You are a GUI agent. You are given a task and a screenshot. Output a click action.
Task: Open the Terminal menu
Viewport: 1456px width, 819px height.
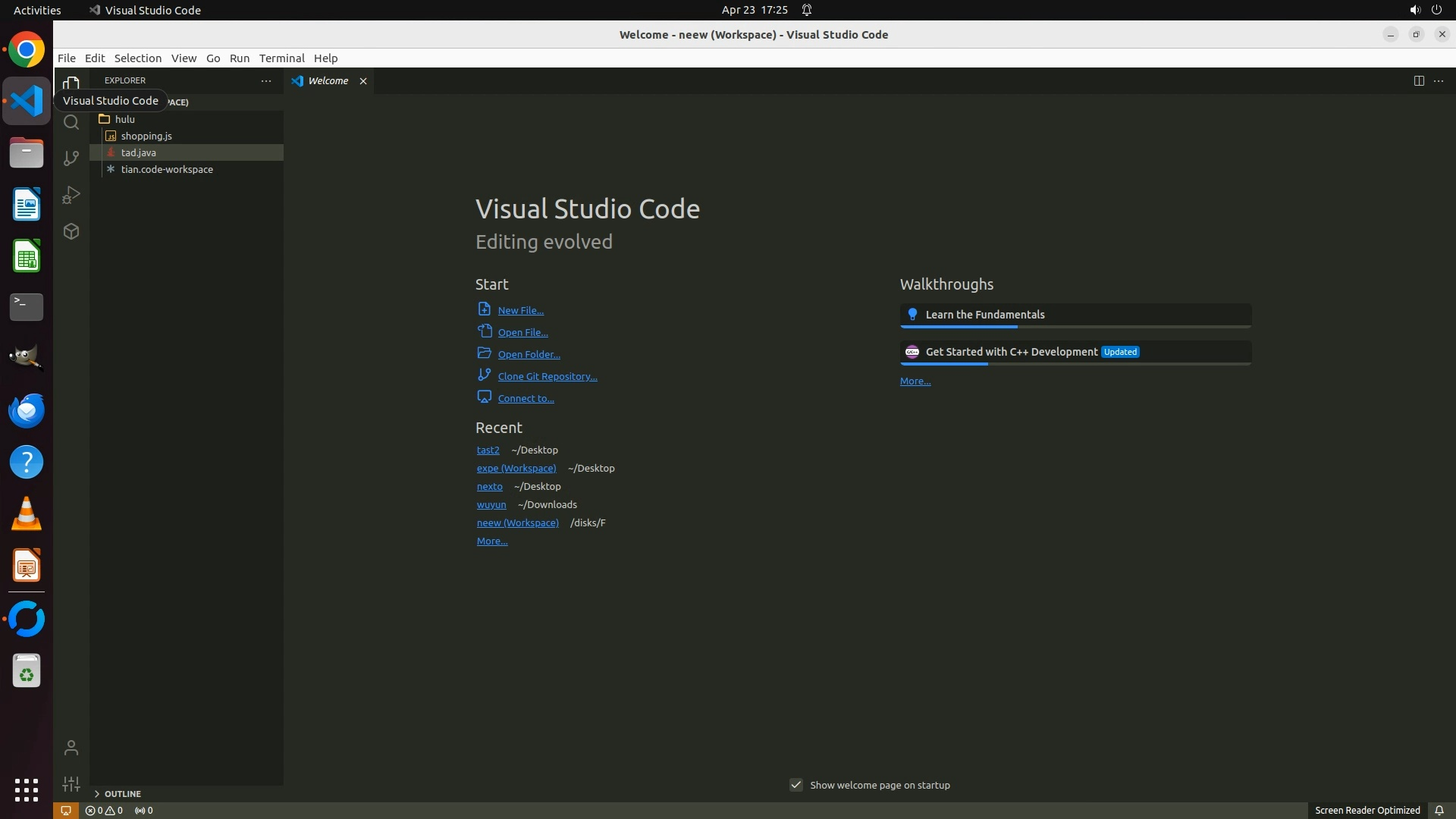[x=281, y=58]
